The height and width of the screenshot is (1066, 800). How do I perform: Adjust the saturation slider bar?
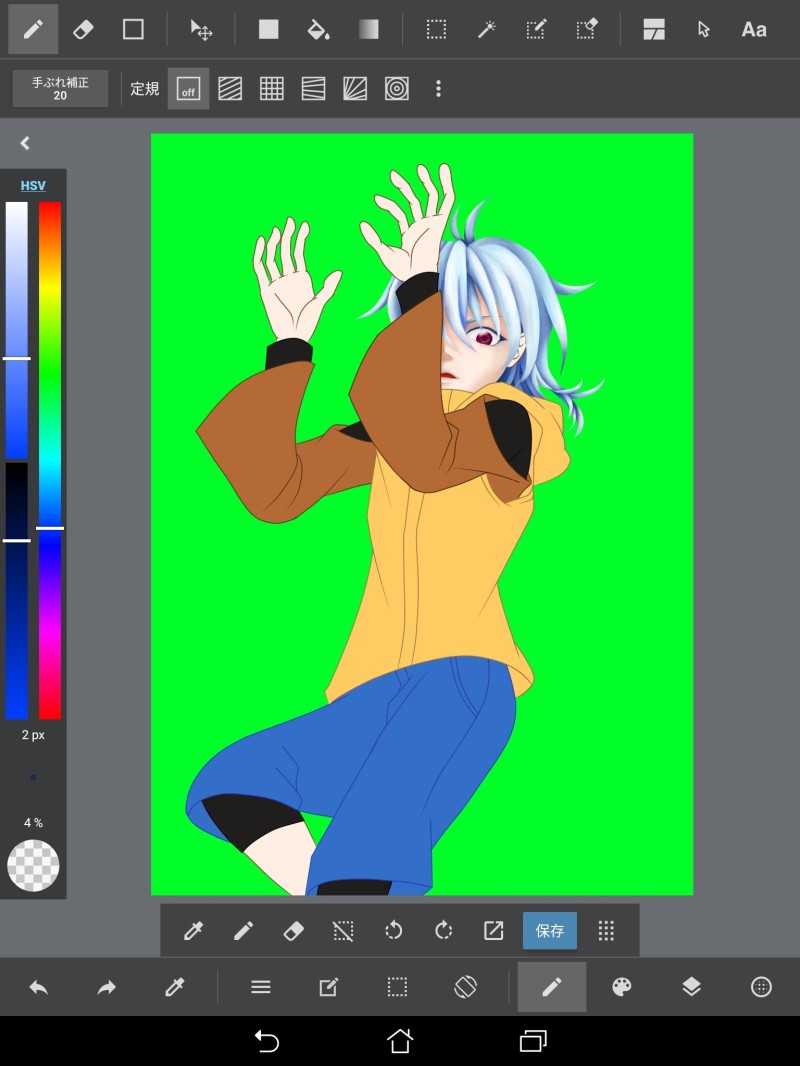point(16,330)
